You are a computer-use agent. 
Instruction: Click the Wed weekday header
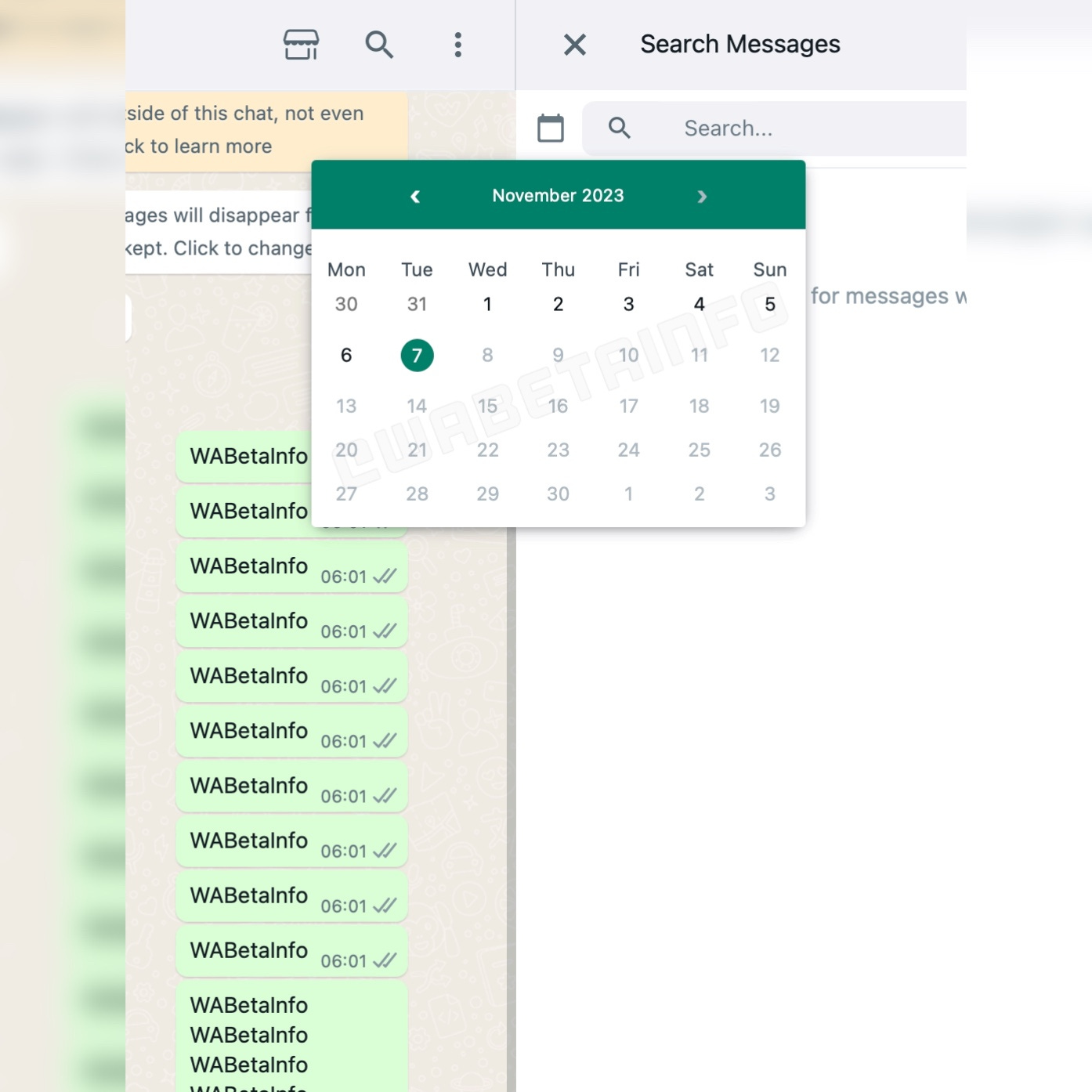pos(487,269)
